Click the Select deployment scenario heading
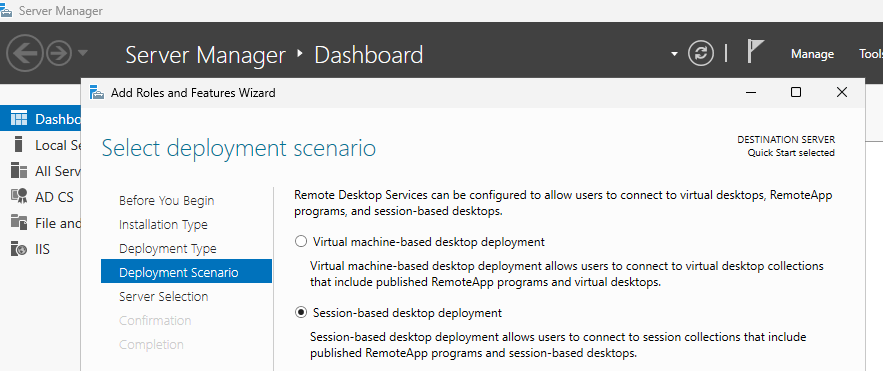 point(239,148)
